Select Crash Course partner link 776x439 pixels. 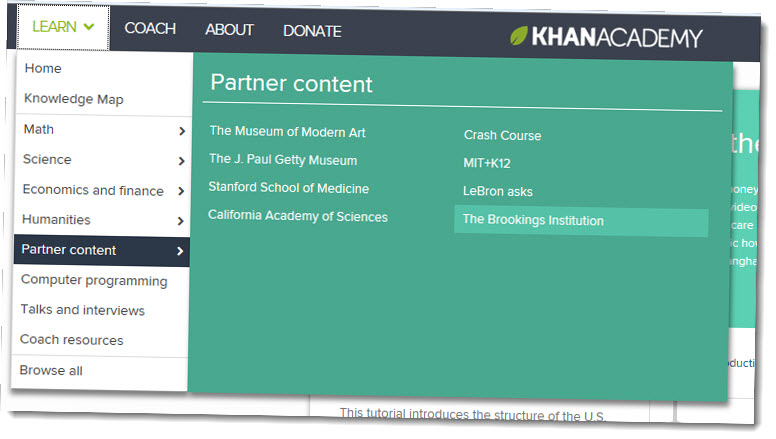coord(502,135)
